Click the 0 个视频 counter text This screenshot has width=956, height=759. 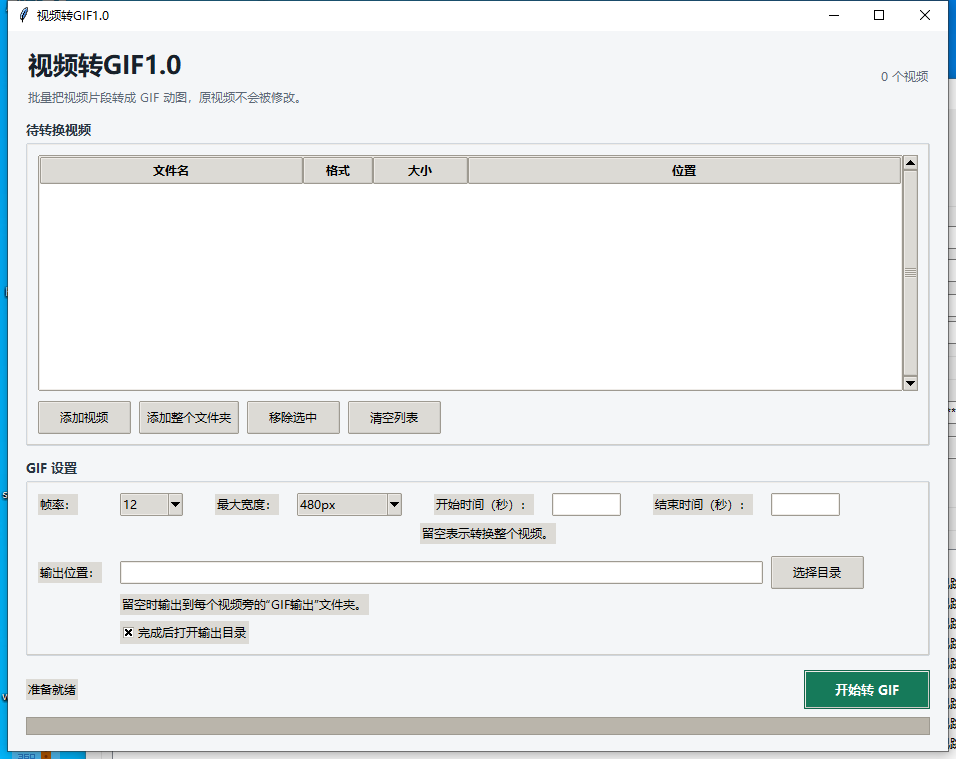[x=904, y=77]
